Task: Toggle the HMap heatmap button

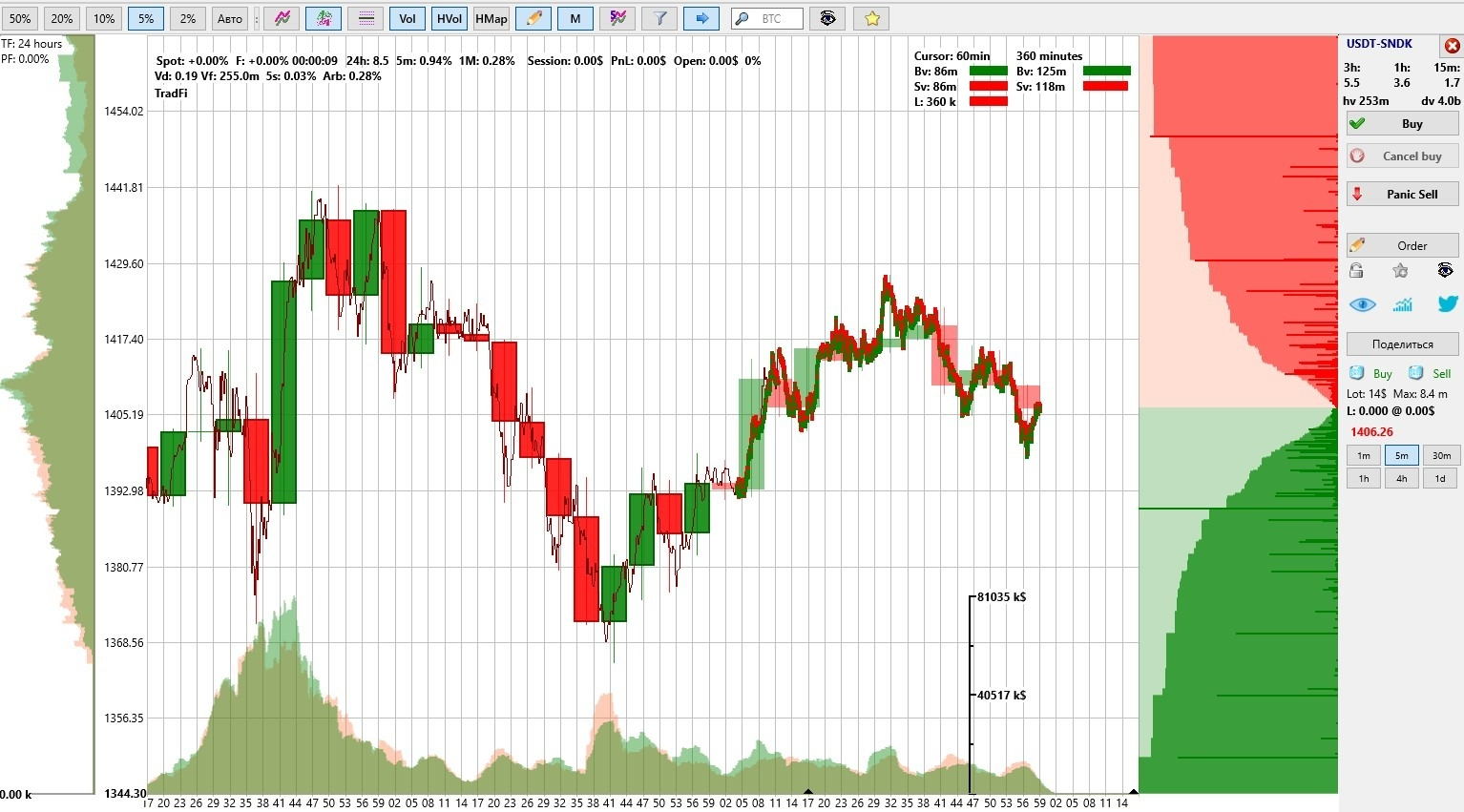Action: [x=491, y=18]
